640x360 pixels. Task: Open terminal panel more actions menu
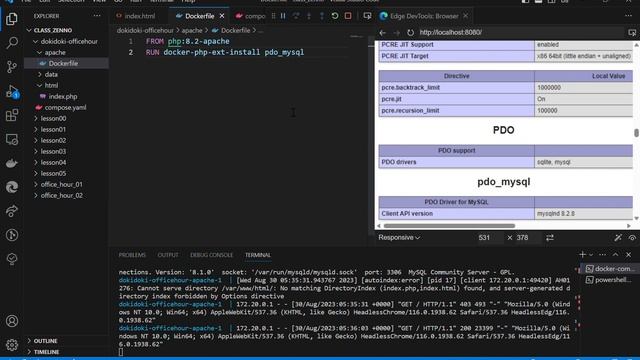[x=602, y=255]
